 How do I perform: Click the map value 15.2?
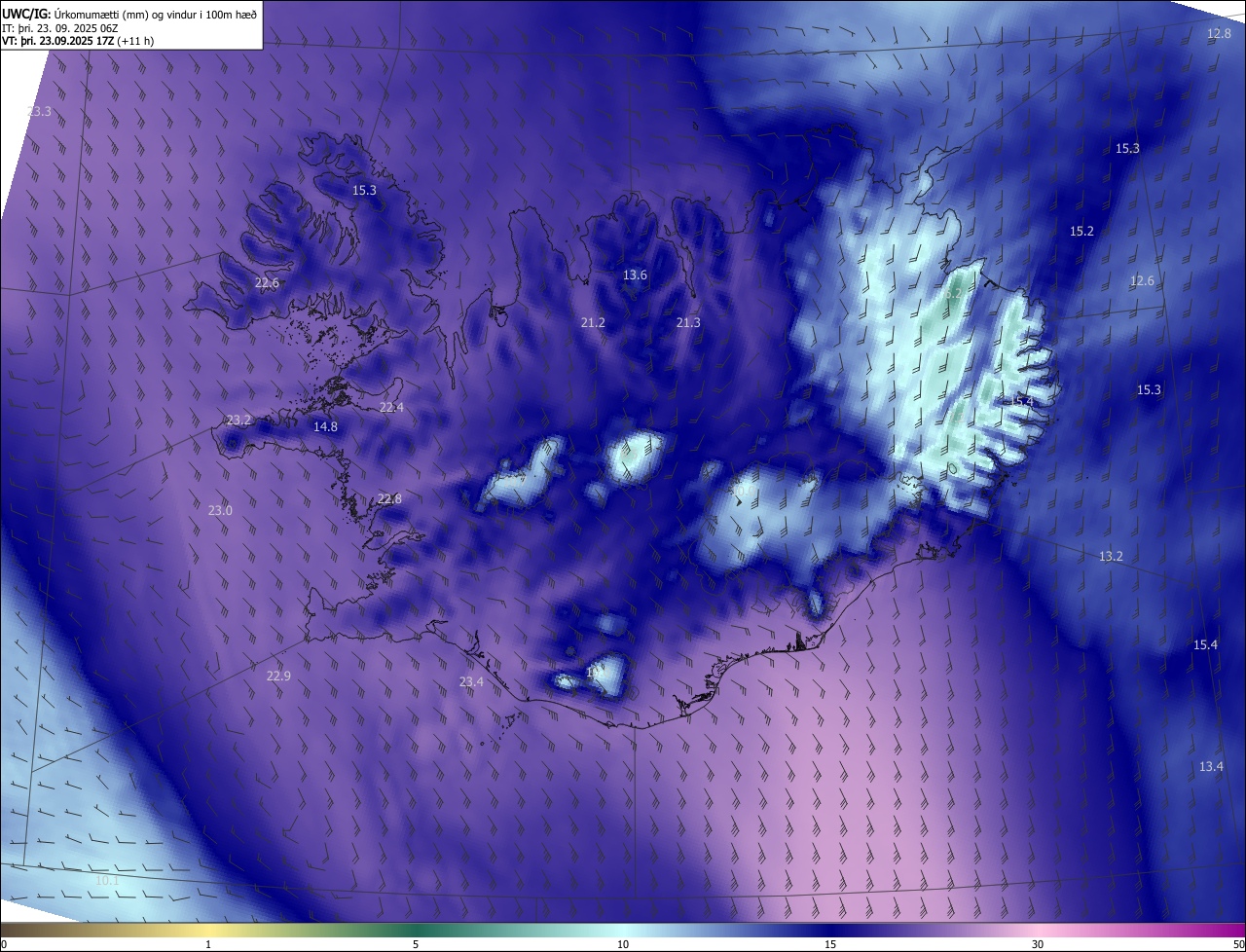1082,231
